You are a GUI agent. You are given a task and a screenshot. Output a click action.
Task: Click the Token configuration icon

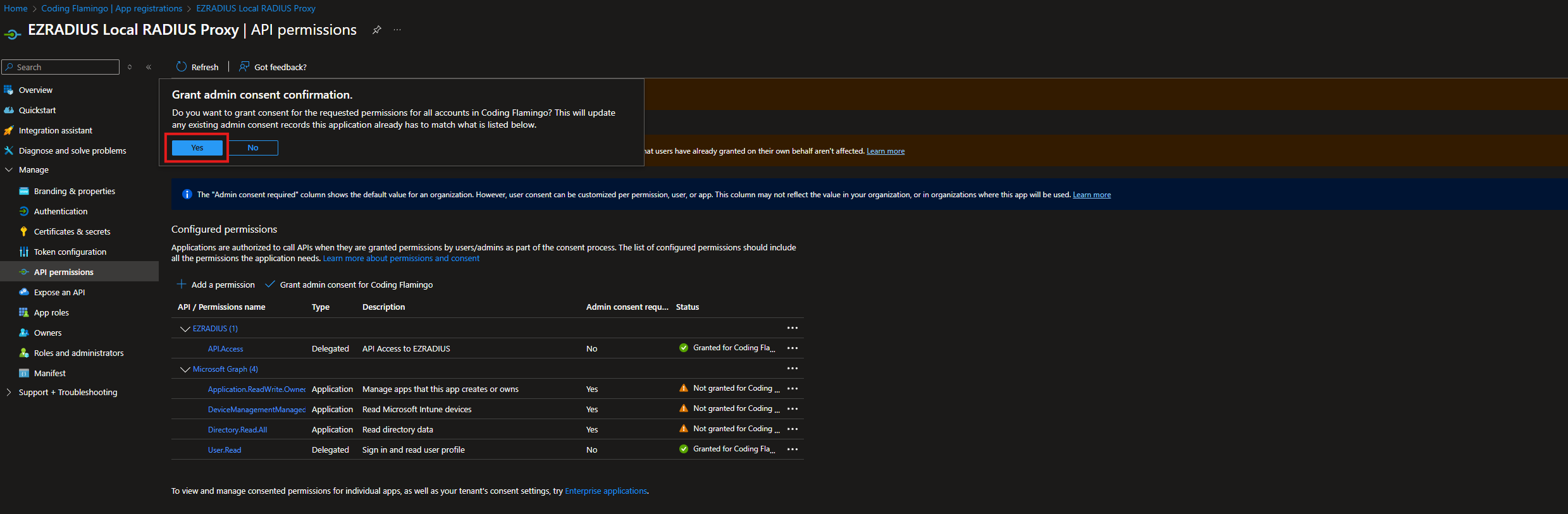(24, 252)
